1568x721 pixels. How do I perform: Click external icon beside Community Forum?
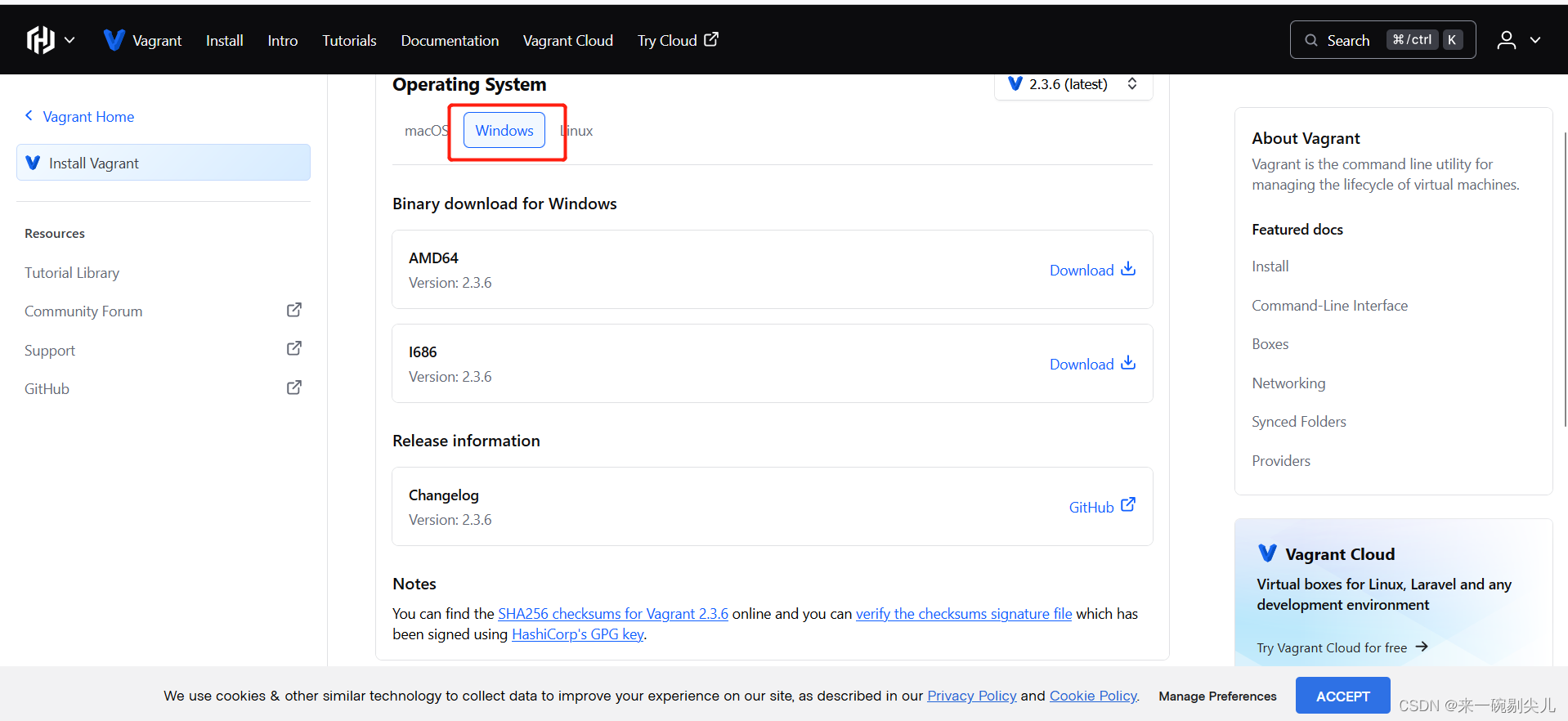click(x=294, y=310)
